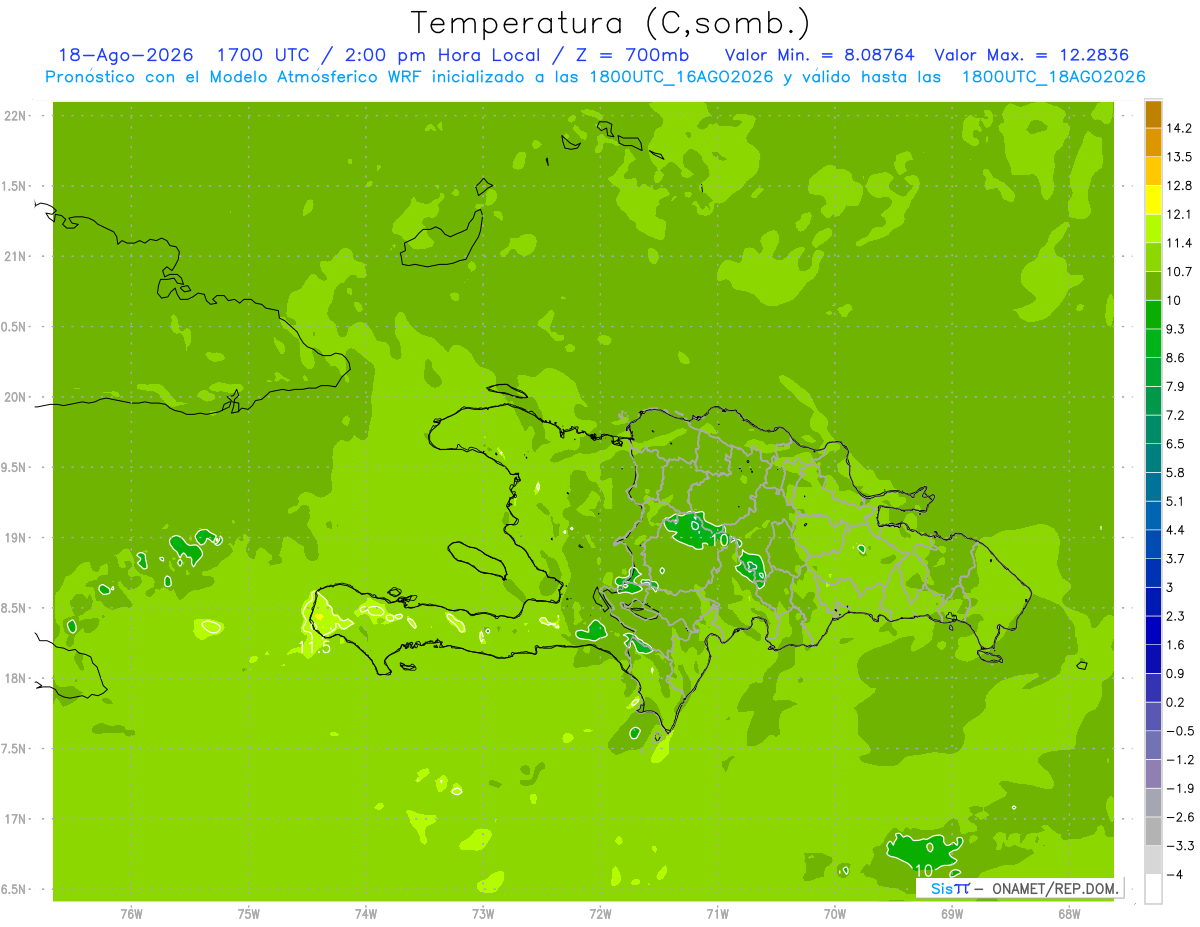Pick the dark orange swatch above 14.2
Image resolution: width=1200 pixels, height=927 pixels.
pyautogui.click(x=1153, y=114)
